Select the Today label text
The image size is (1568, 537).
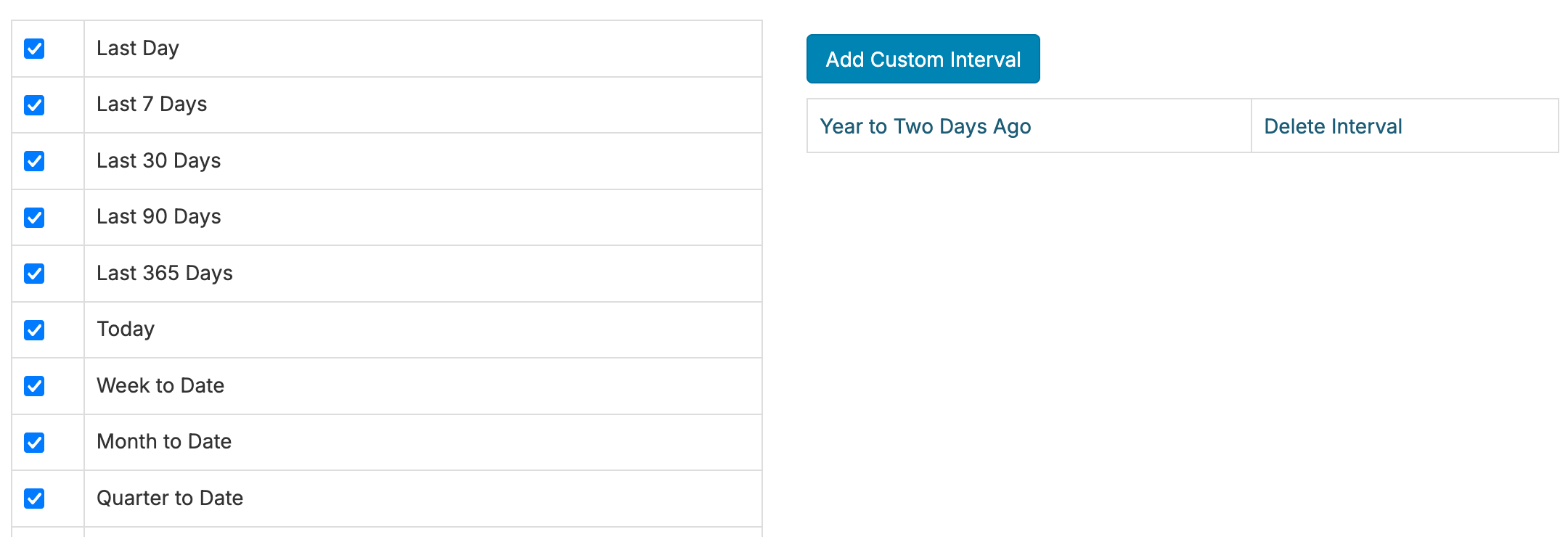click(126, 329)
